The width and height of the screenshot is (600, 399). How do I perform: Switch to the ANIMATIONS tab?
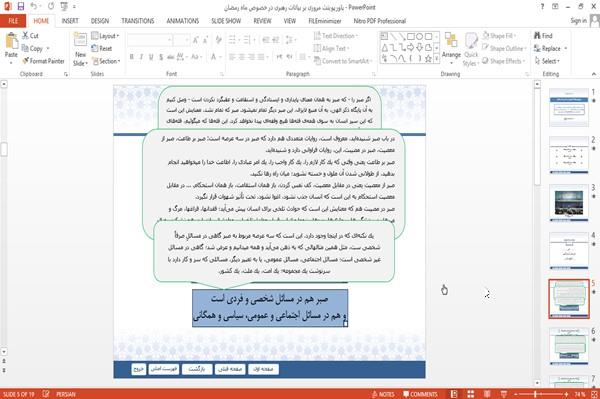click(183, 21)
